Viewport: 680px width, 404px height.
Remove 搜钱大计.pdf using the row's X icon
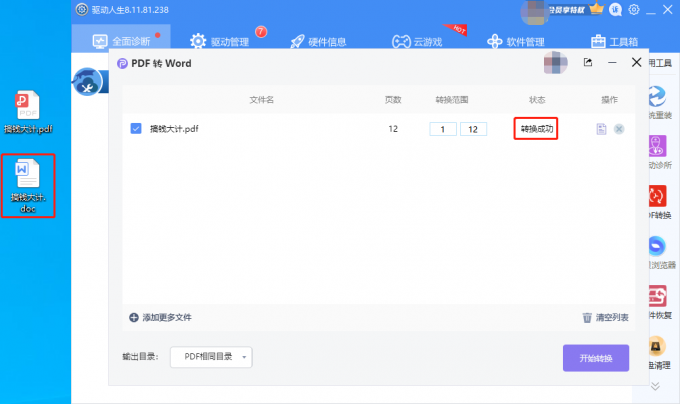tap(619, 129)
